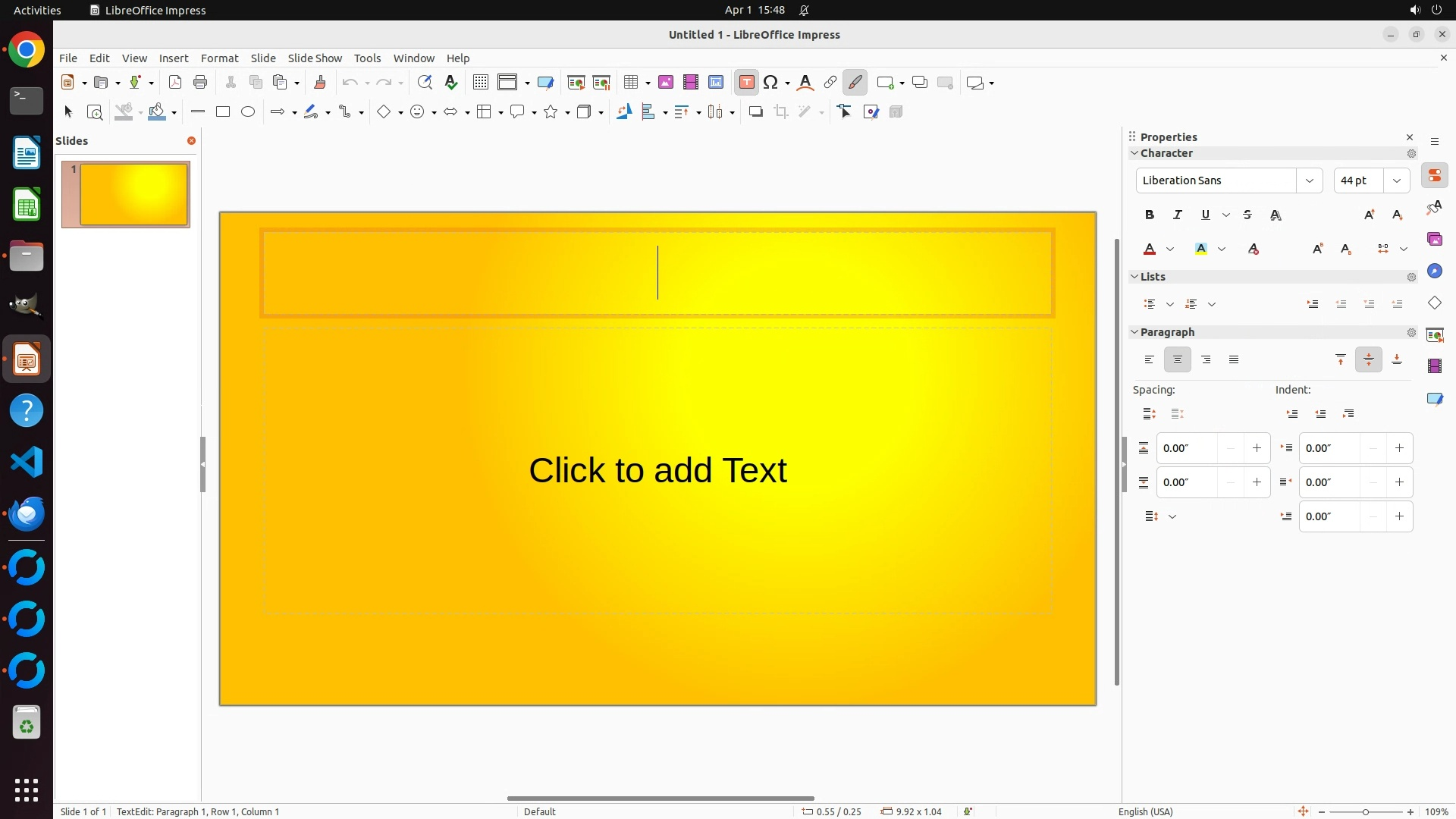The image size is (1456, 819).
Task: Toggle Italic formatting in the sidebar
Action: pyautogui.click(x=1178, y=215)
